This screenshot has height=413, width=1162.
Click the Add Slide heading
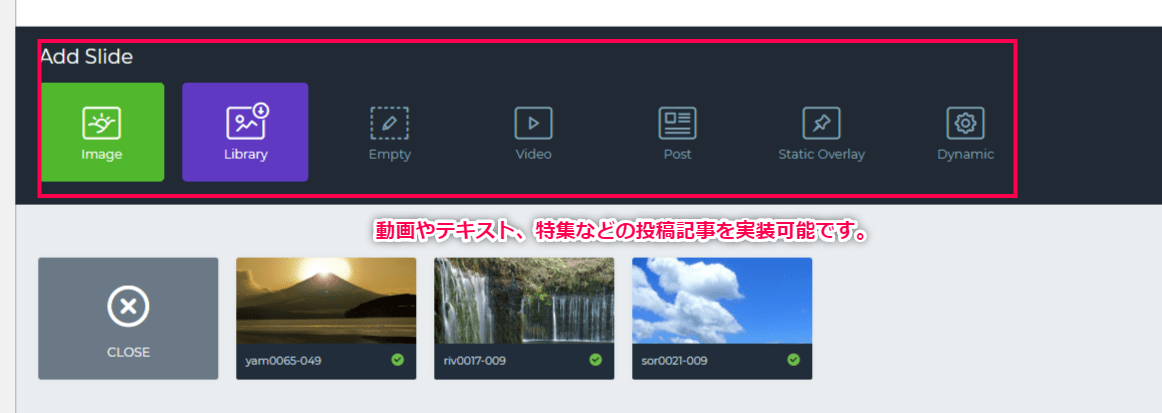tap(87, 56)
